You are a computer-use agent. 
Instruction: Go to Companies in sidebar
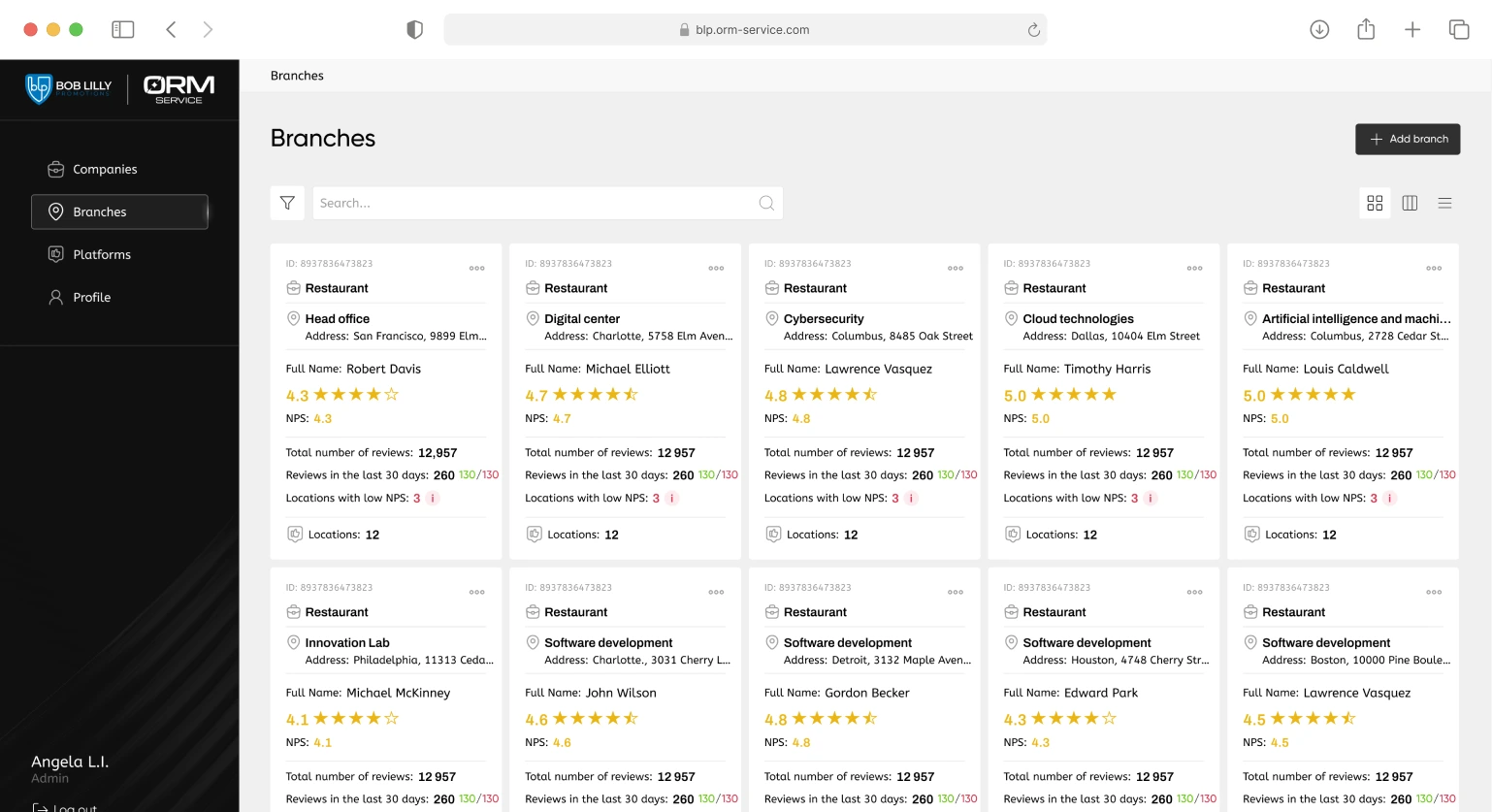tap(105, 170)
